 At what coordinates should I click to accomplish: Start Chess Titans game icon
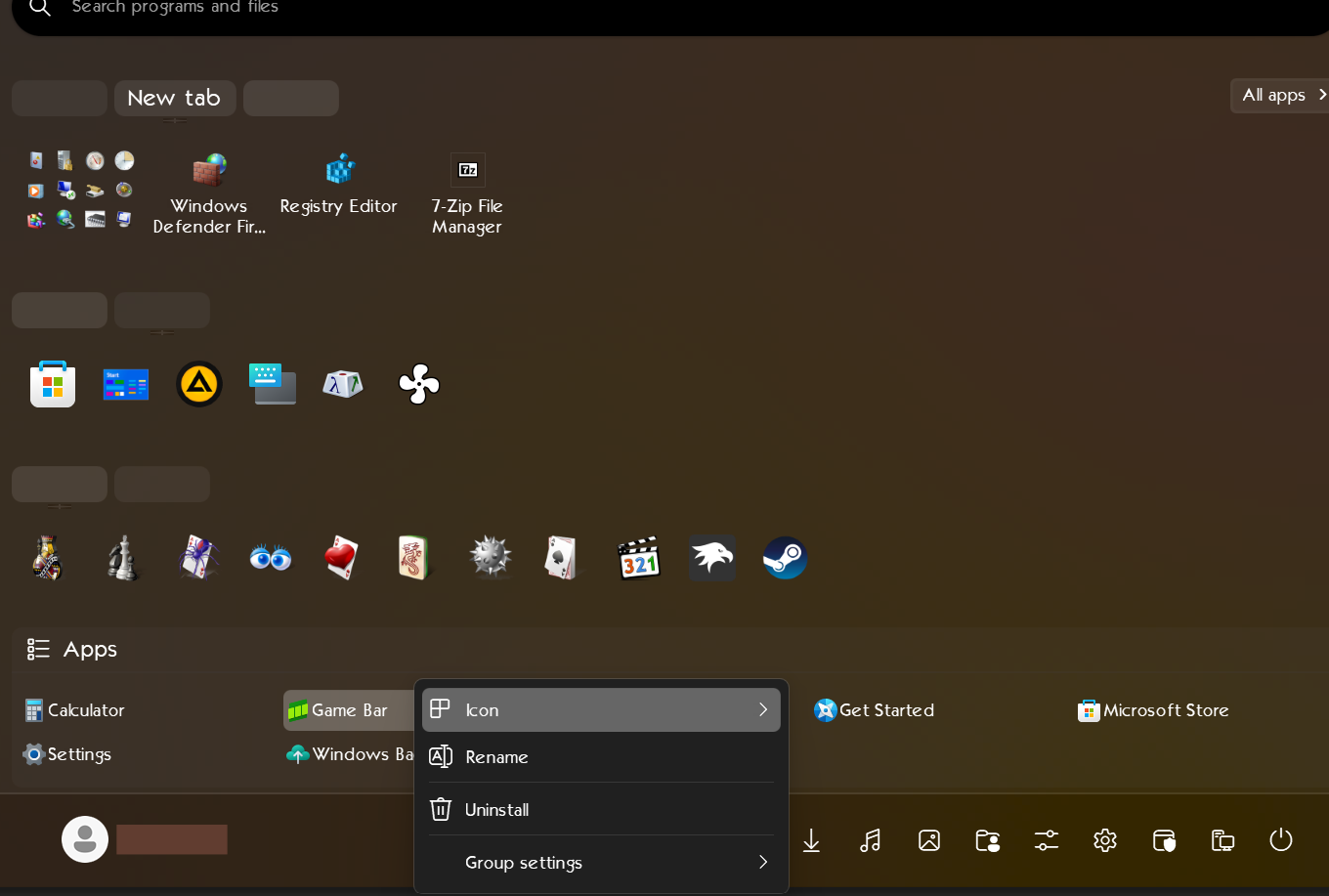click(x=123, y=558)
